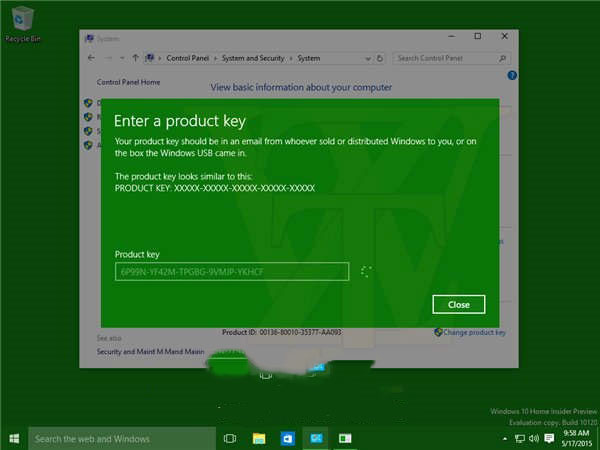Close the Enter a product key dialog
Screen dimensions: 600x450
click(458, 304)
